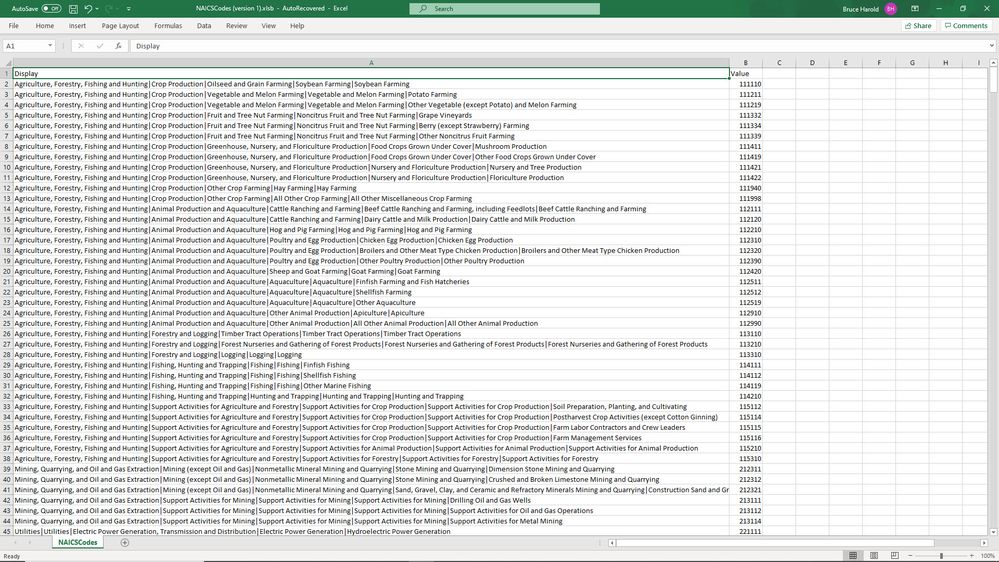Open the Help tab
This screenshot has height=562, width=999.
coord(297,26)
